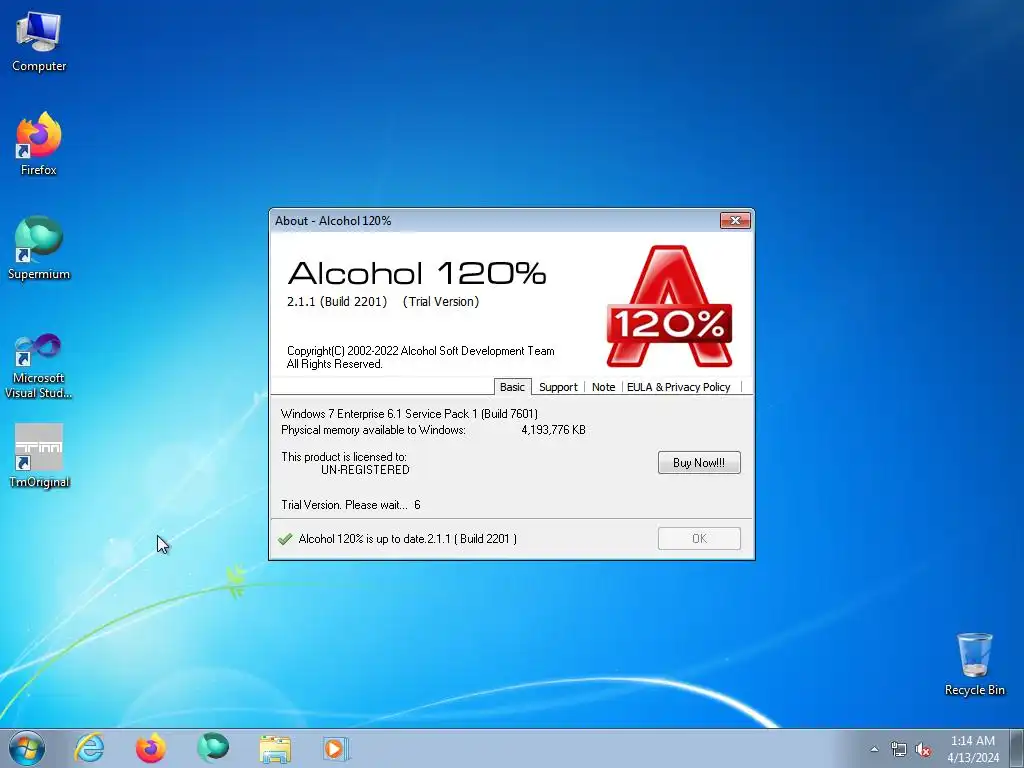1024x768 pixels.
Task: Click the Buy Now!!! button
Action: (x=699, y=462)
